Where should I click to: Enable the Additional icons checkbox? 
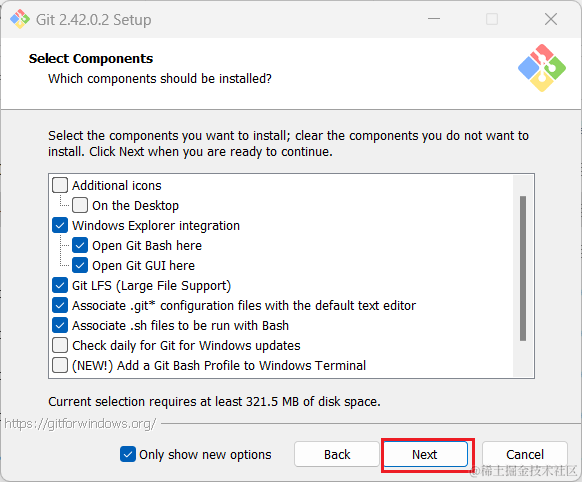click(60, 185)
